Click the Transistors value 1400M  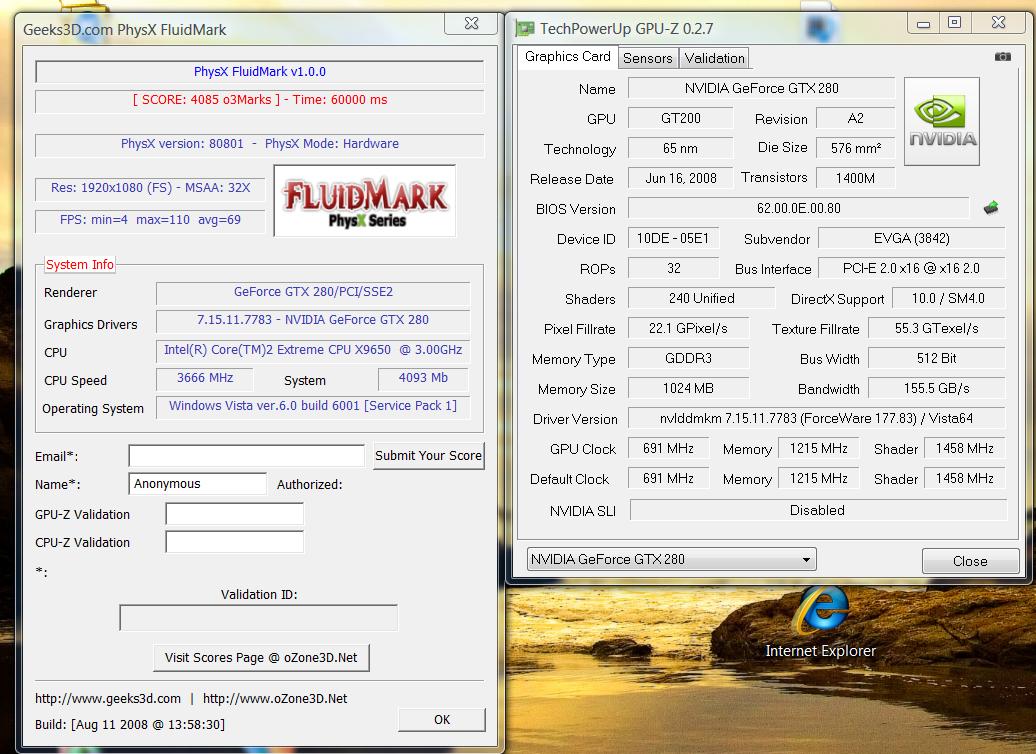click(x=856, y=178)
